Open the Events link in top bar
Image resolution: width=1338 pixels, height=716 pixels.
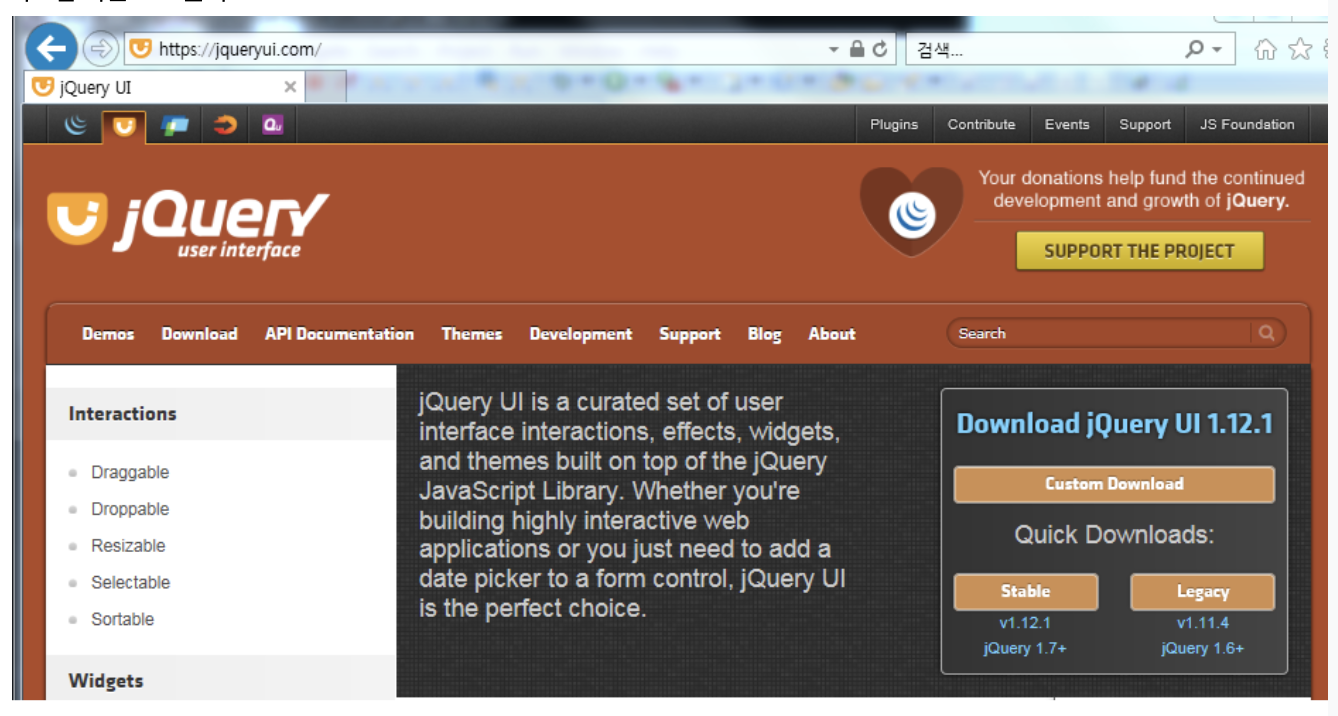[x=1067, y=125]
